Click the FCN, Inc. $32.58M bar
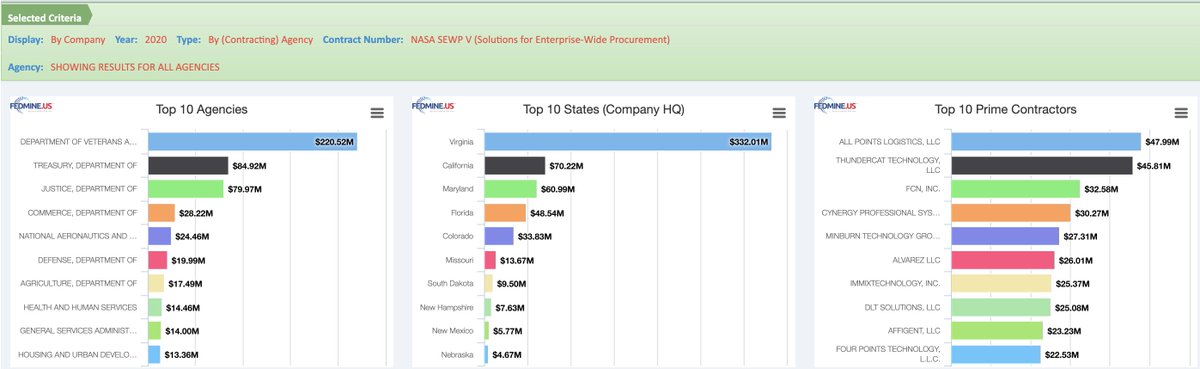Image resolution: width=1200 pixels, height=369 pixels. pyautogui.click(x=1016, y=189)
